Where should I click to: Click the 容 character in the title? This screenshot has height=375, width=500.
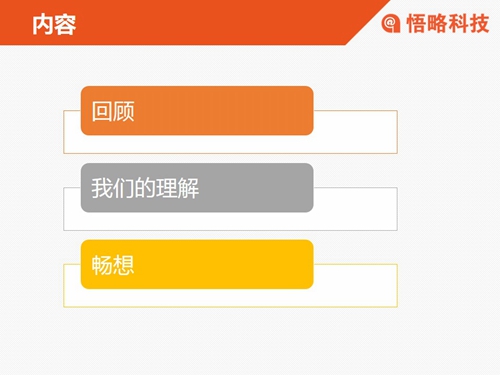(66, 25)
